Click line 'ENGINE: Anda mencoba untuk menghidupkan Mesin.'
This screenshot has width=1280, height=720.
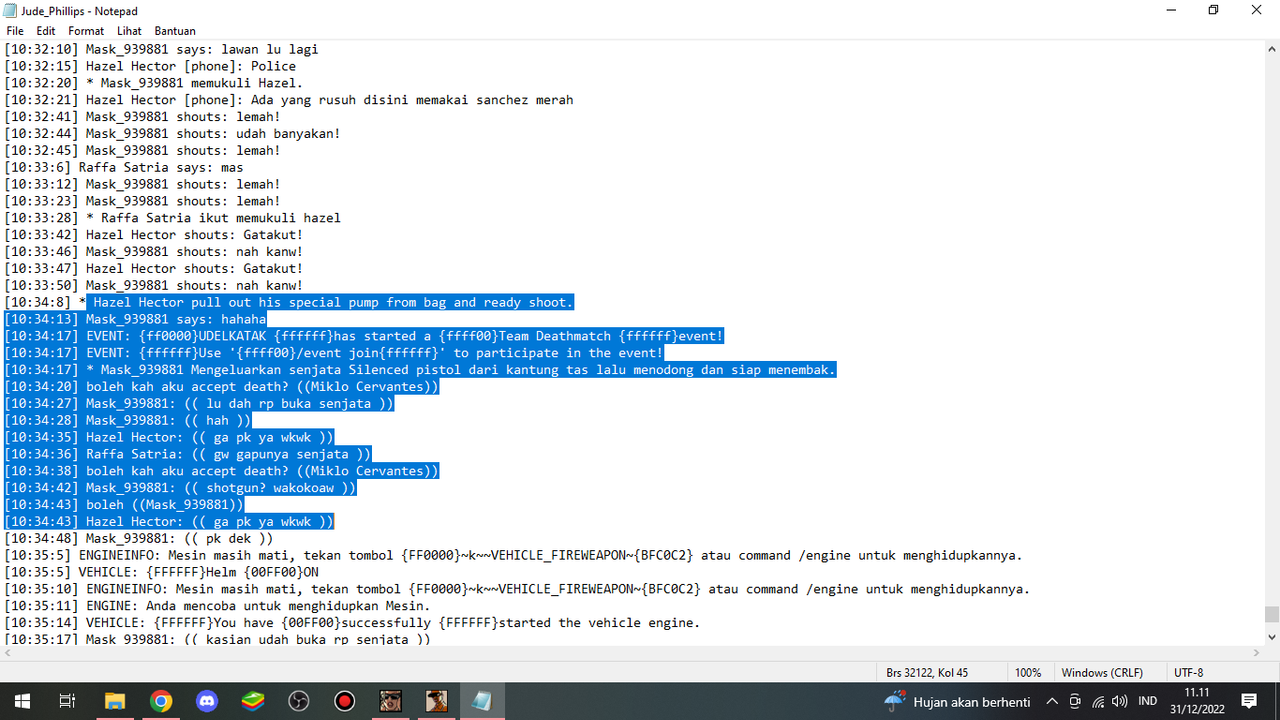217,606
